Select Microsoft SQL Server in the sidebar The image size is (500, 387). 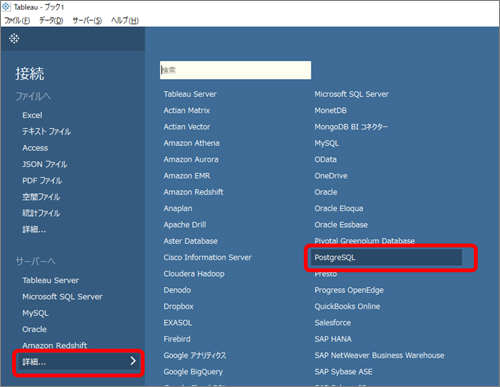(x=62, y=297)
